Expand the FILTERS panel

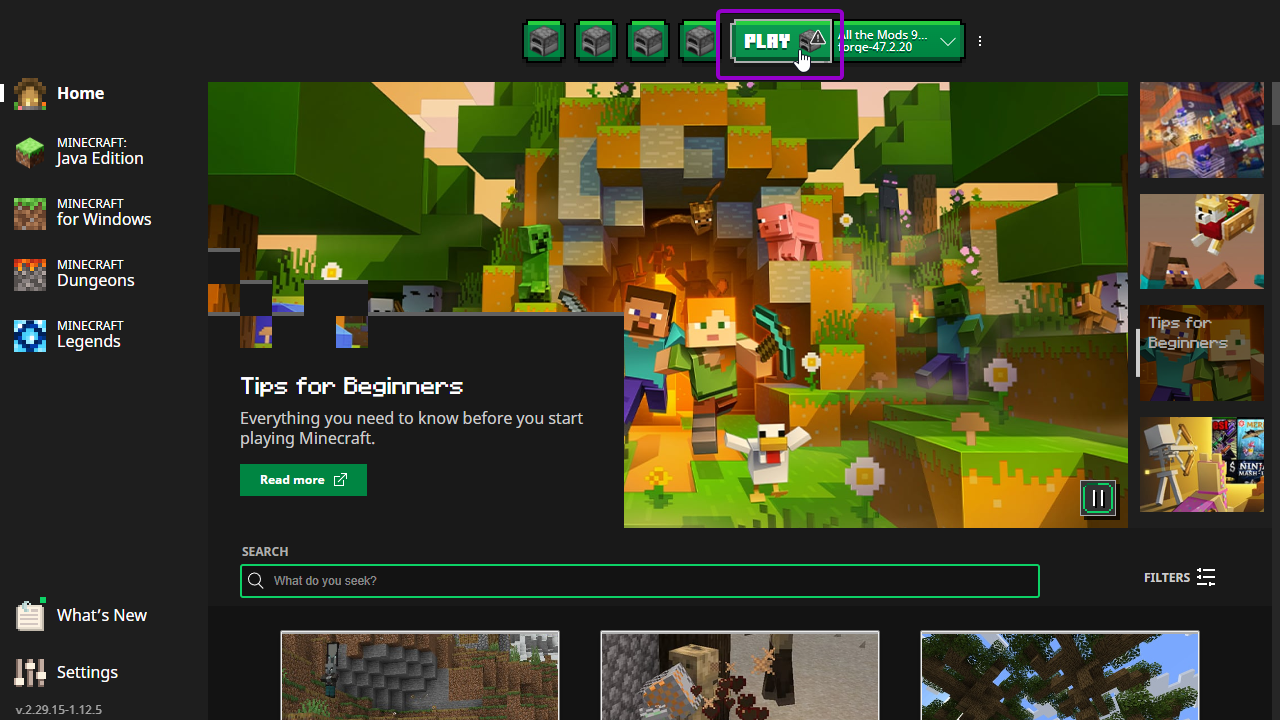pyautogui.click(x=1180, y=577)
